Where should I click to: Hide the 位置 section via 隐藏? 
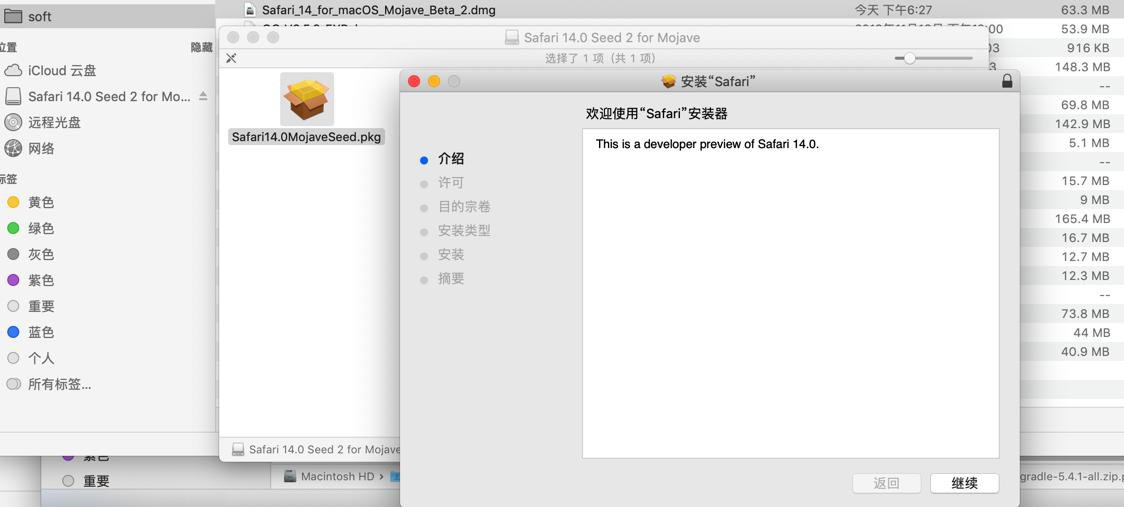click(201, 47)
